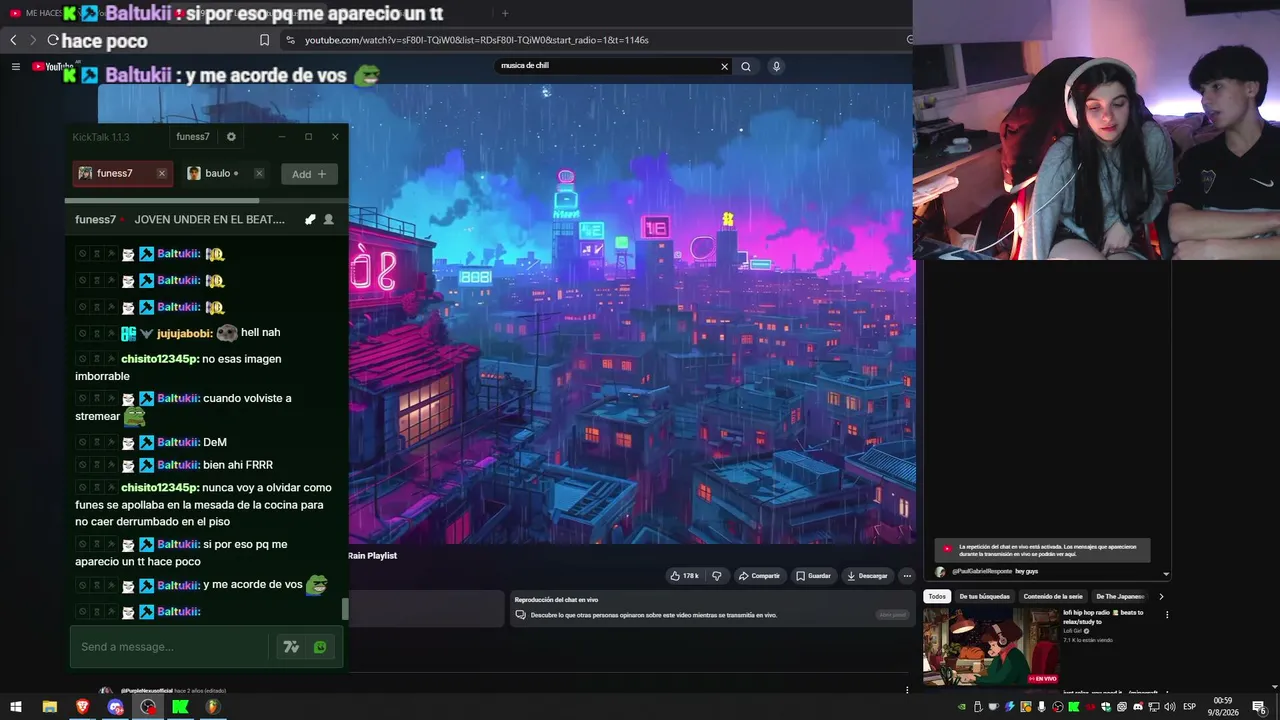
Task: Open 7TV emote picker in message box
Action: (291, 647)
